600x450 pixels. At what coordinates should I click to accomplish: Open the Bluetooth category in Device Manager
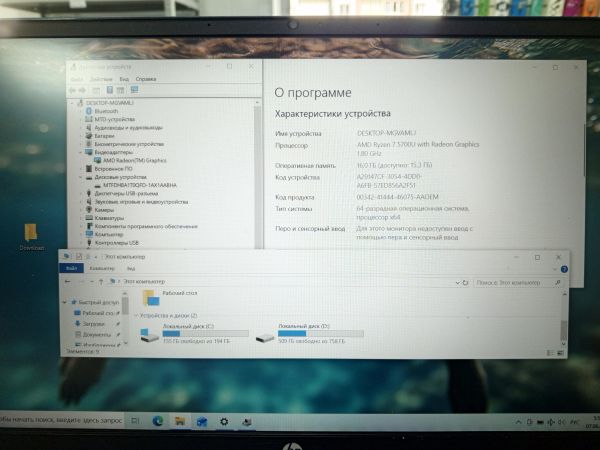coord(106,111)
